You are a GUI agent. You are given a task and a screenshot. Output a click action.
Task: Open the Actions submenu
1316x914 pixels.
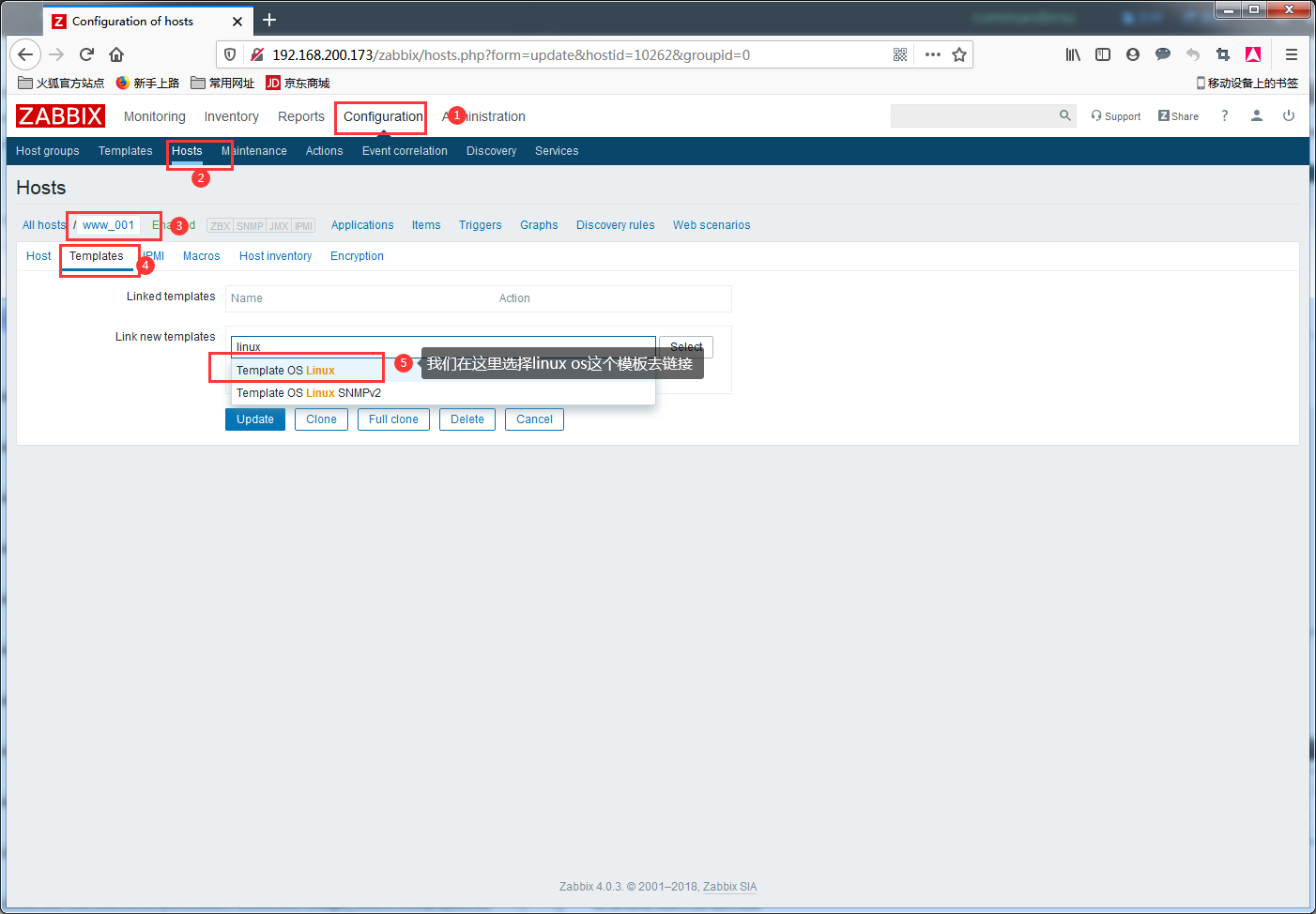[325, 151]
